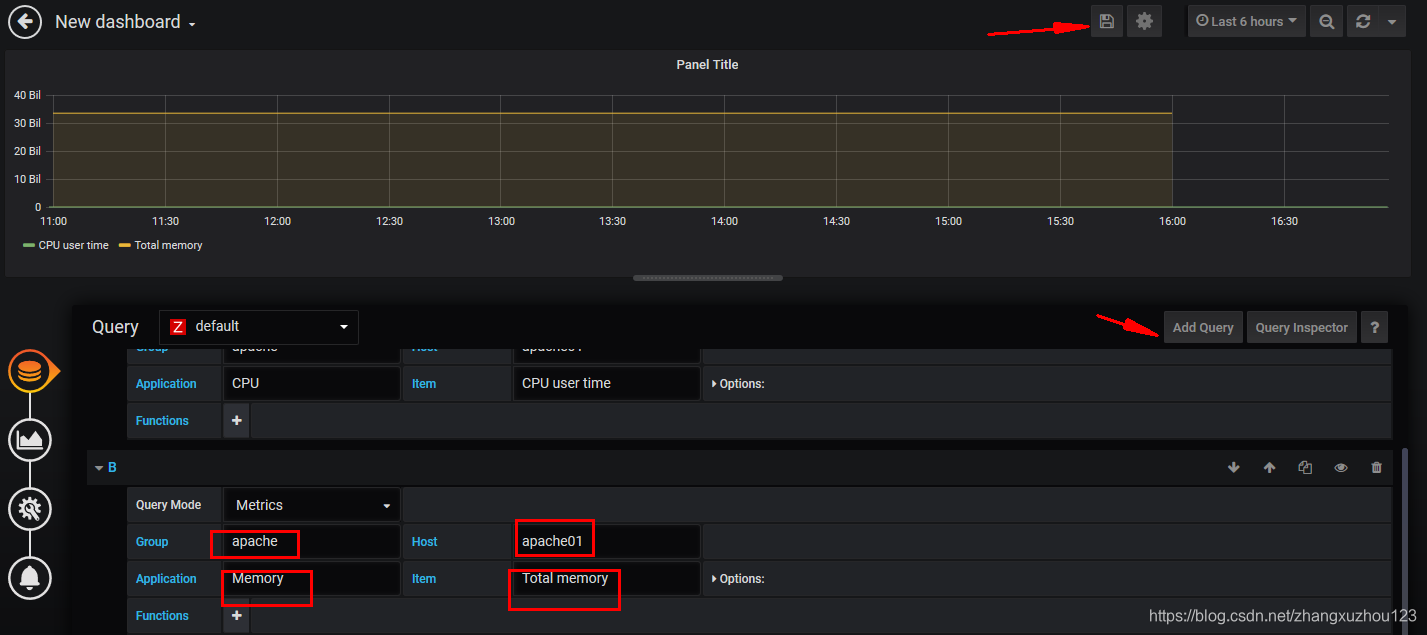This screenshot has height=635, width=1427.
Task: Open the Query Mode Metrics dropdown
Action: 311,505
